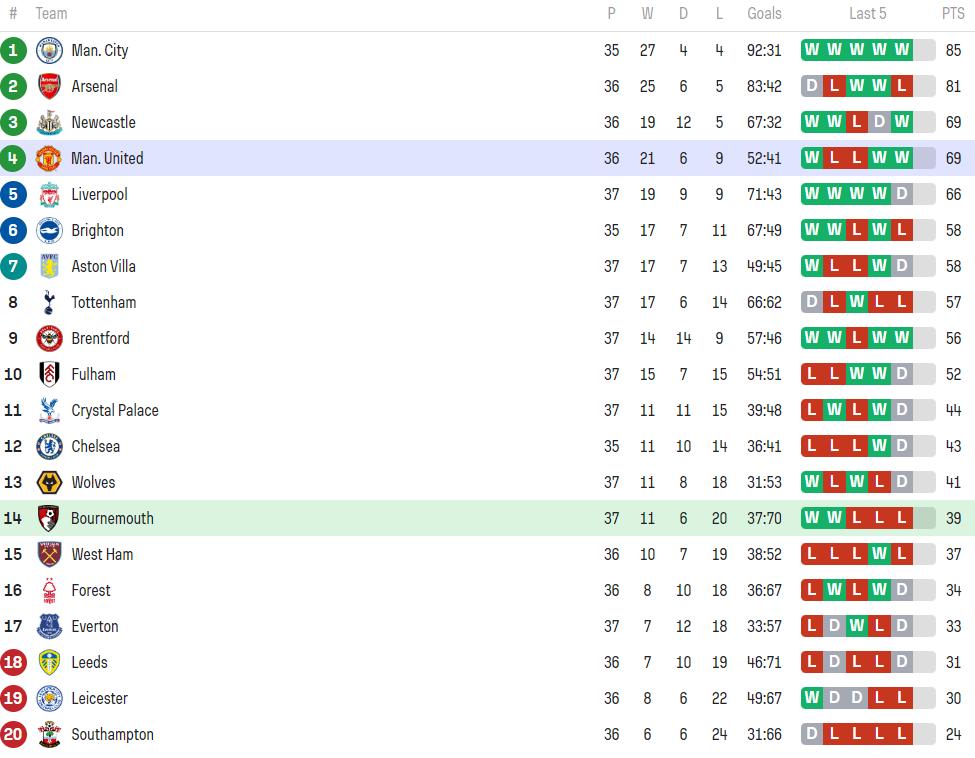Open the Bournemouth team link
This screenshot has width=975, height=758.
pyautogui.click(x=112, y=519)
